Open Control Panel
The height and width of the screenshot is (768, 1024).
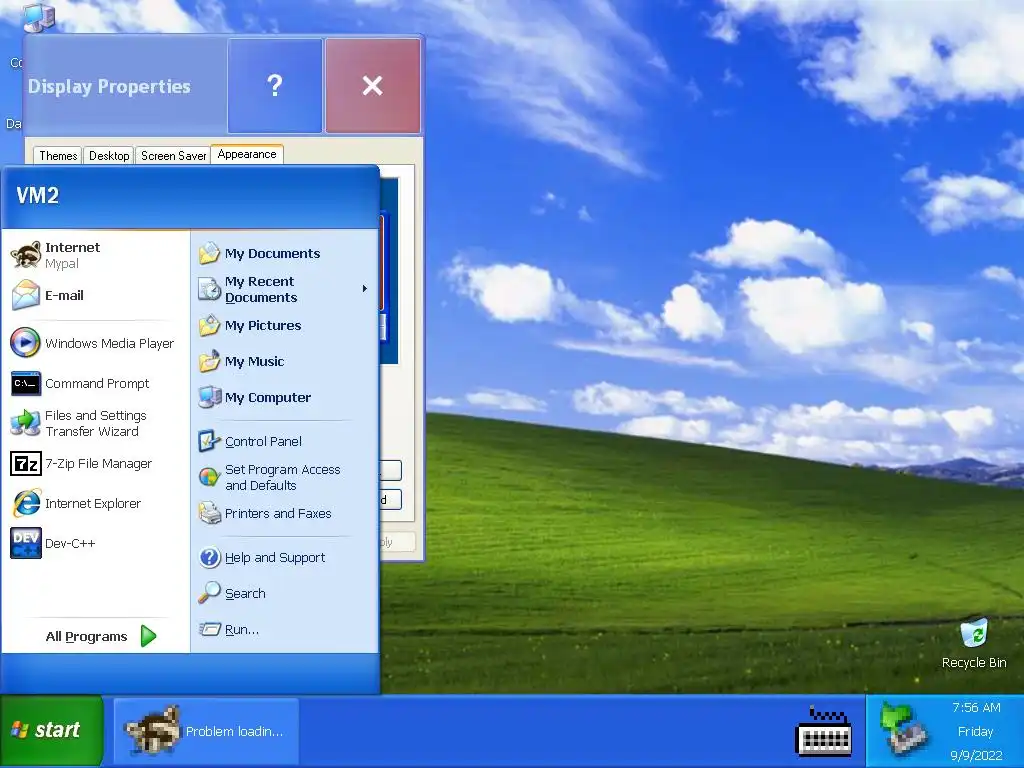pyautogui.click(x=284, y=441)
